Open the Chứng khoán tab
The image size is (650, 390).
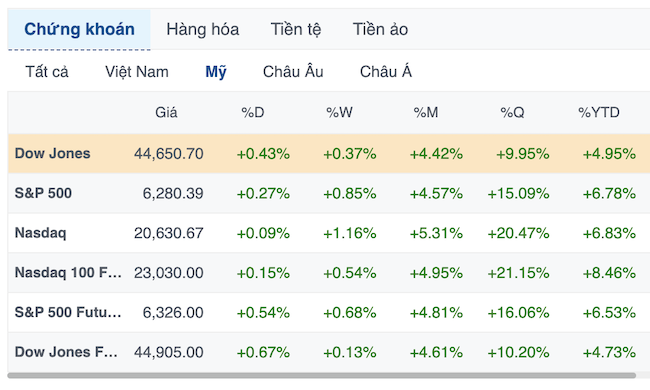pos(79,29)
